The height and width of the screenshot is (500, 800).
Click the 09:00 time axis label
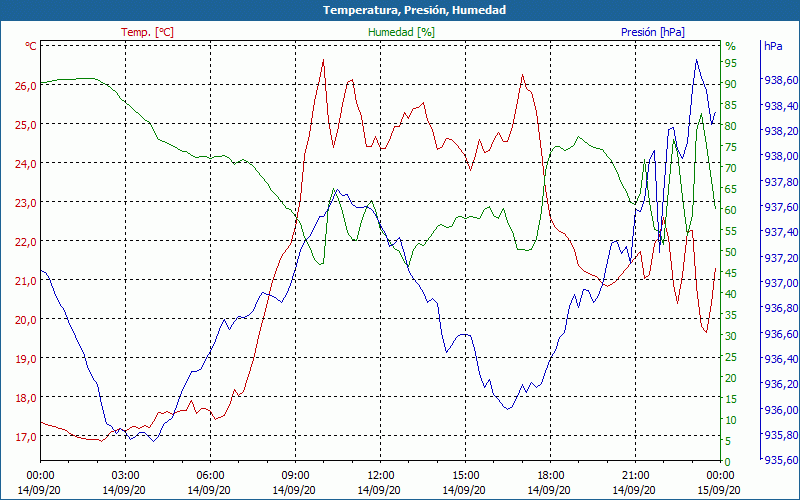[x=295, y=476]
